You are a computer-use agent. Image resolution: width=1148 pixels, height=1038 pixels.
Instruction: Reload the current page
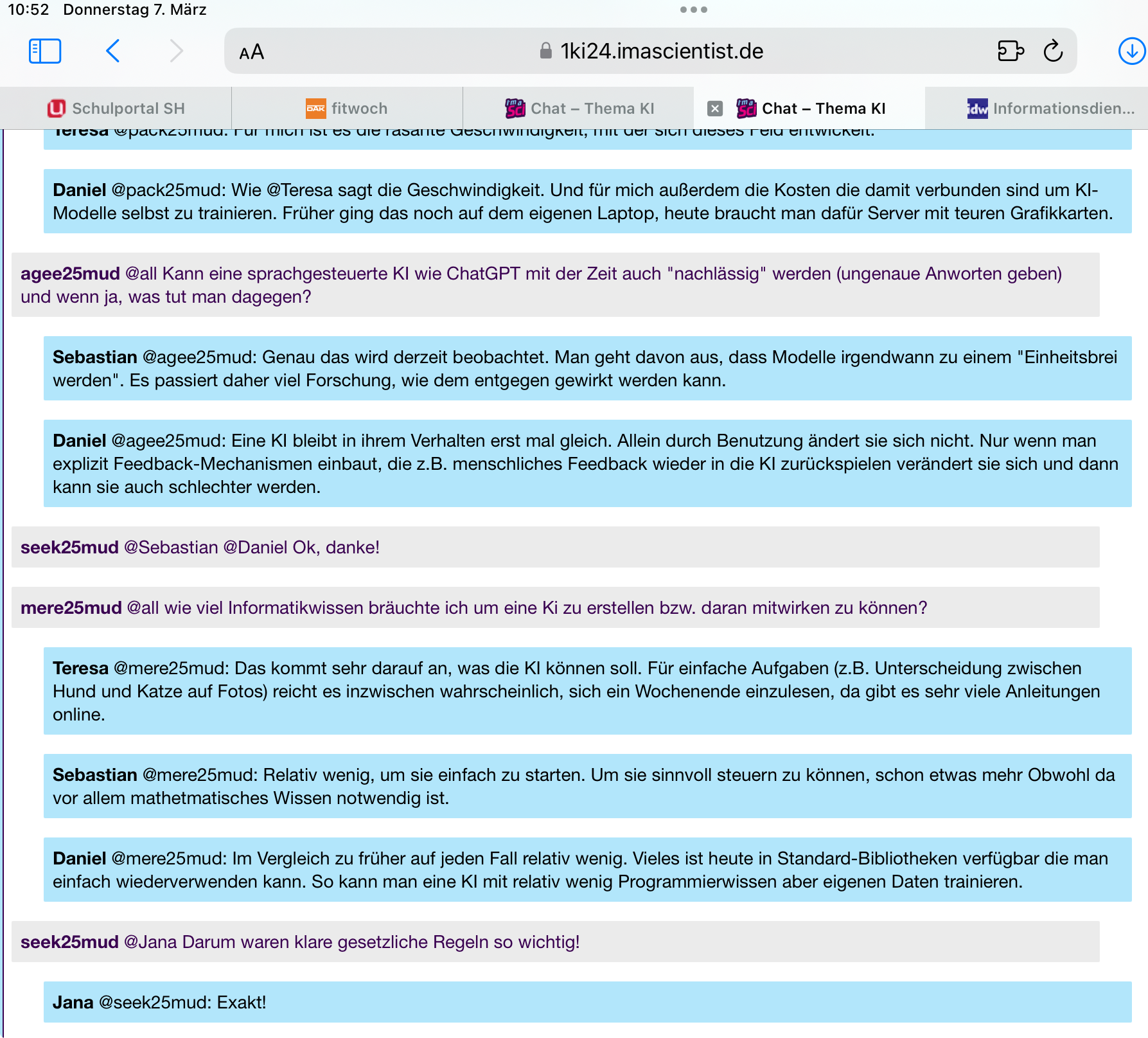(1053, 51)
